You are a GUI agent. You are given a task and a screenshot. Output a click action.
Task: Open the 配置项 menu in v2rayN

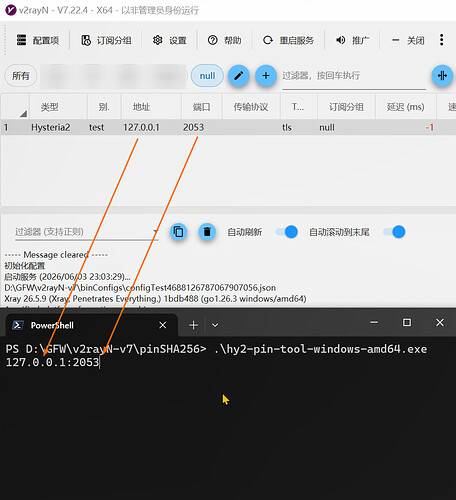[38, 40]
